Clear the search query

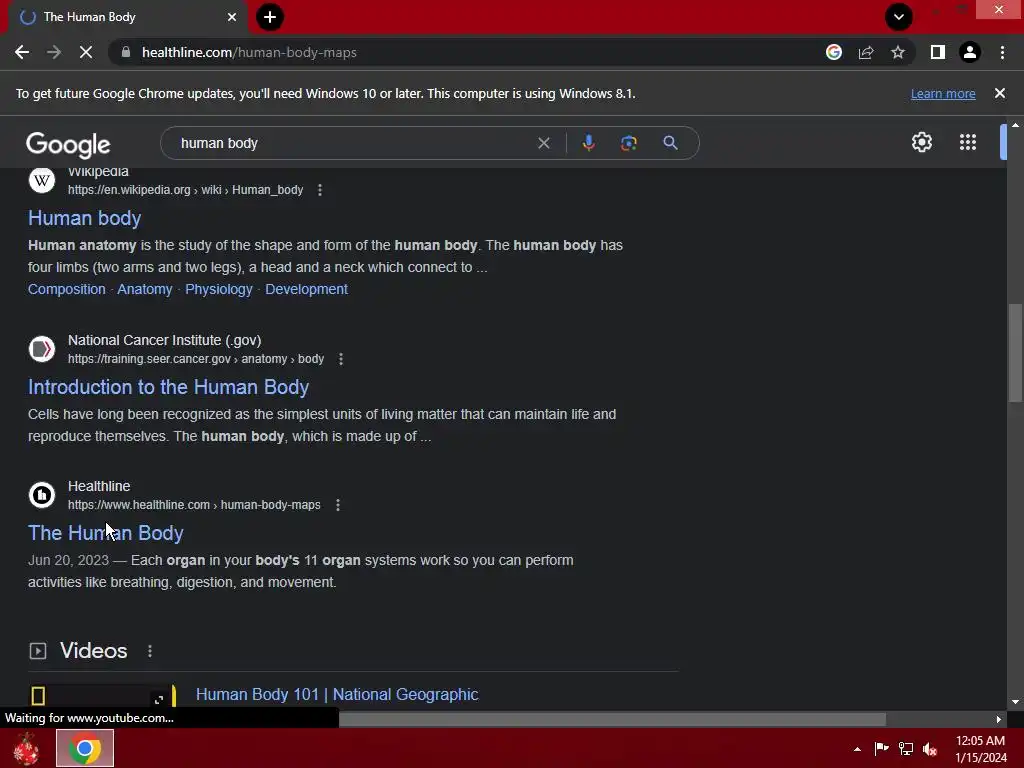coord(543,143)
